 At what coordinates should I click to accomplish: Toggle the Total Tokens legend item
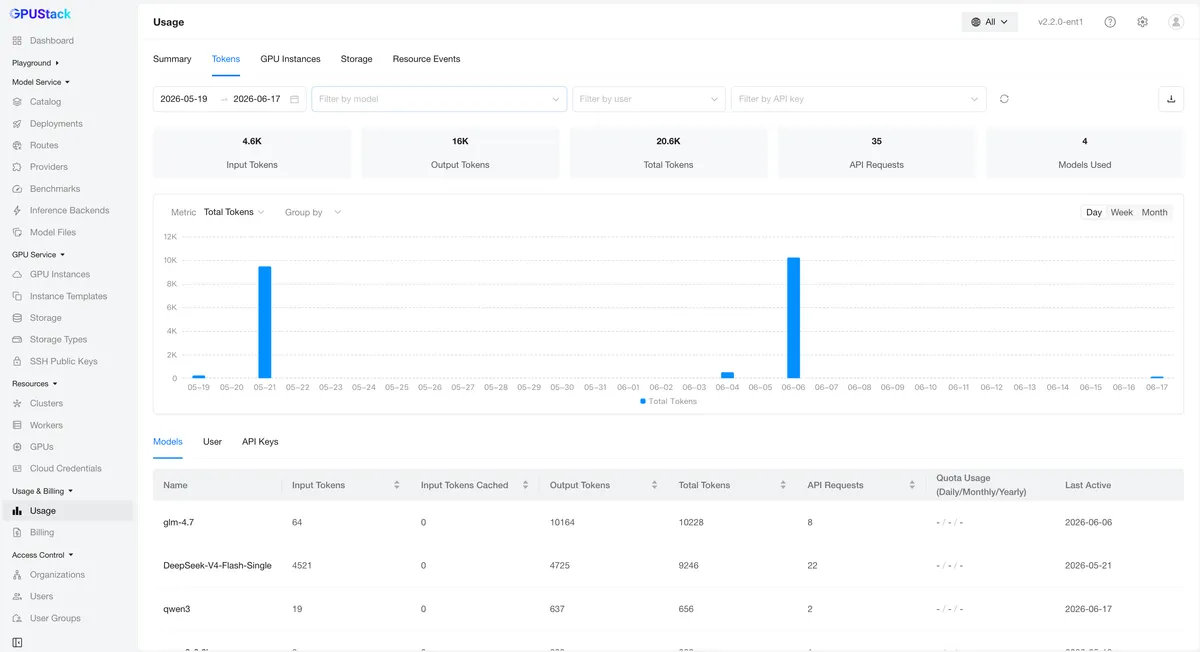668,401
